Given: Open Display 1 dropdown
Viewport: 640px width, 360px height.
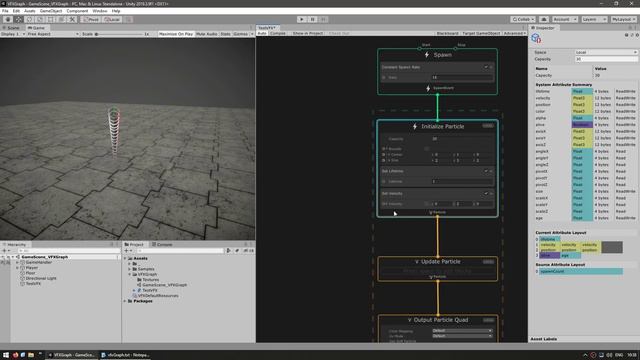Looking at the screenshot, I should coord(13,34).
